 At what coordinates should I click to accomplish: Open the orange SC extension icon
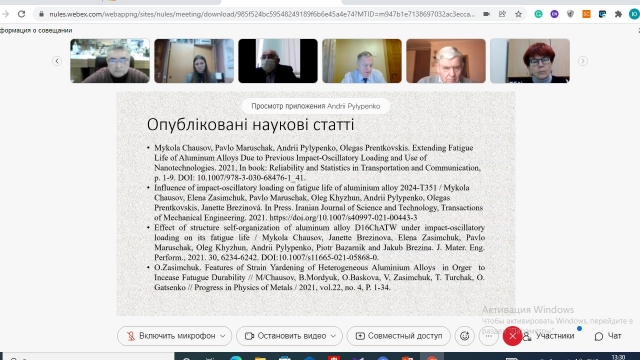pos(586,14)
